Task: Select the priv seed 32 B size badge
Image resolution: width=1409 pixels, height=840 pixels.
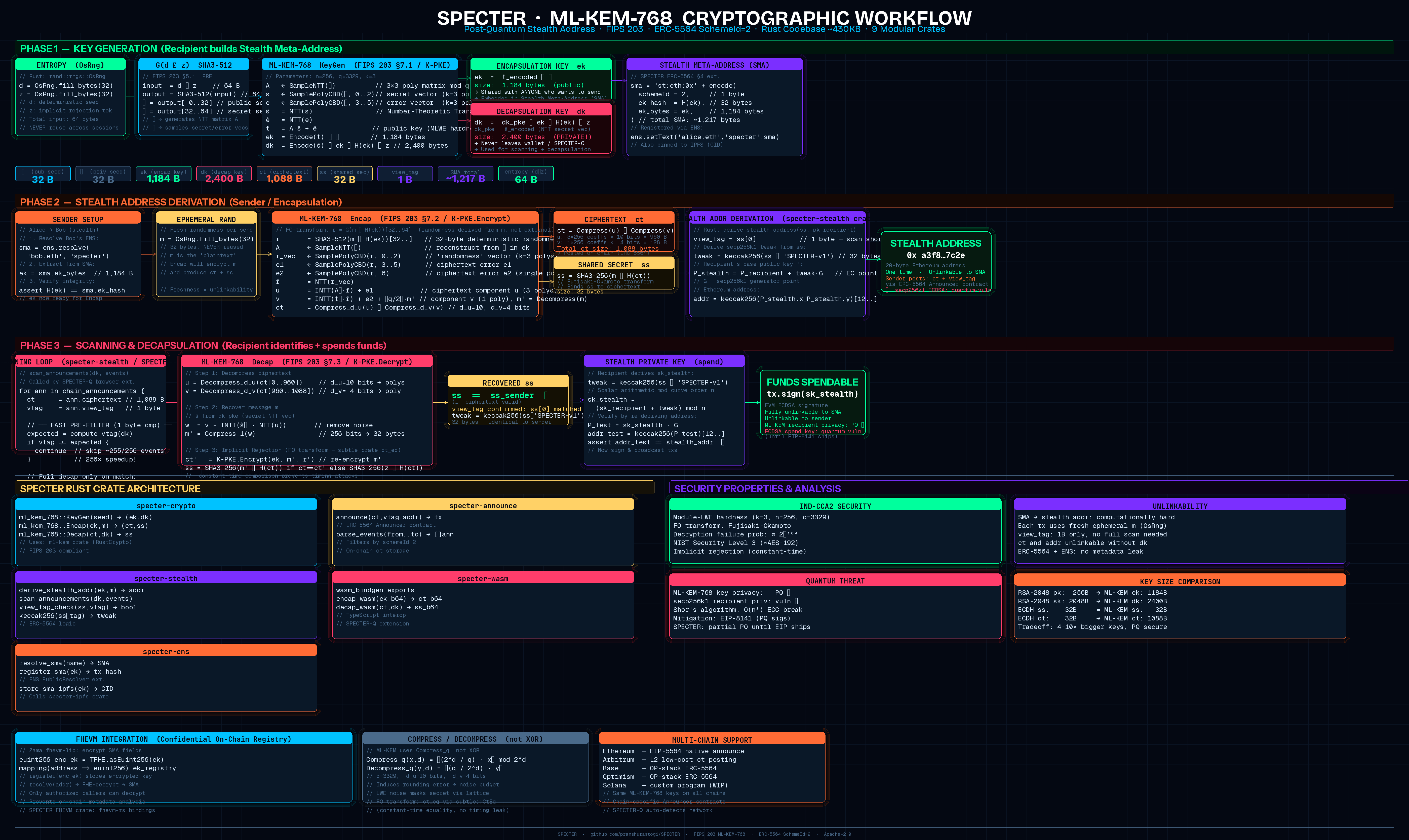Action: (x=103, y=174)
